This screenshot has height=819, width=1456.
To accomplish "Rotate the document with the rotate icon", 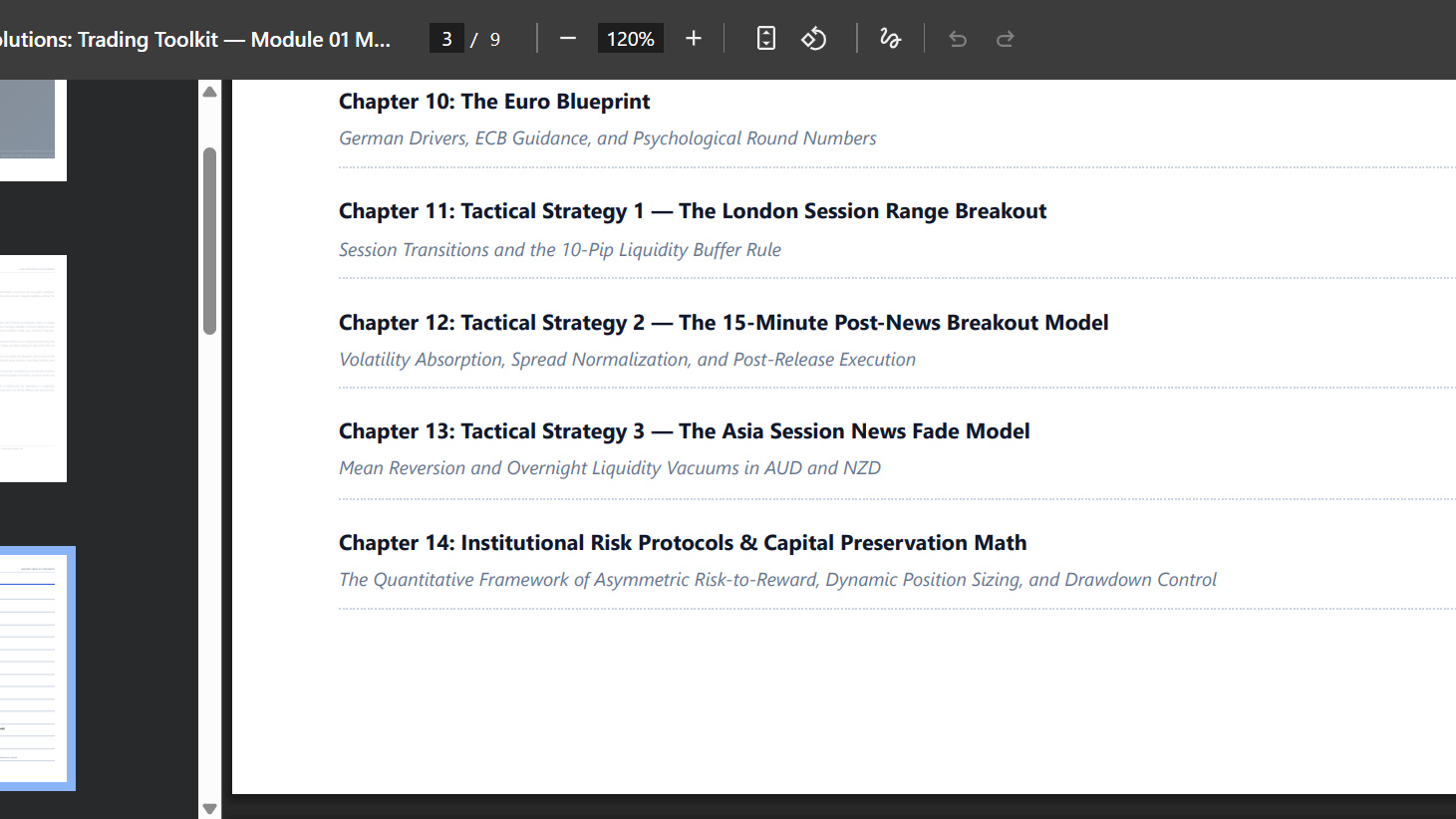I will pyautogui.click(x=814, y=39).
